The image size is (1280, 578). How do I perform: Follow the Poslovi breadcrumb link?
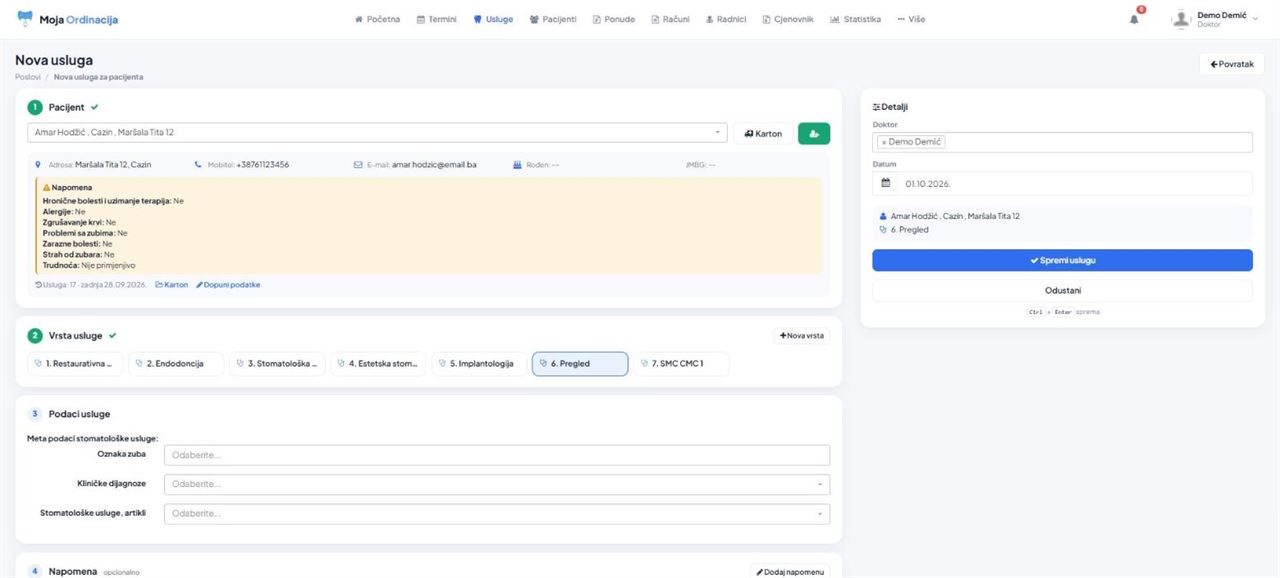pyautogui.click(x=28, y=77)
